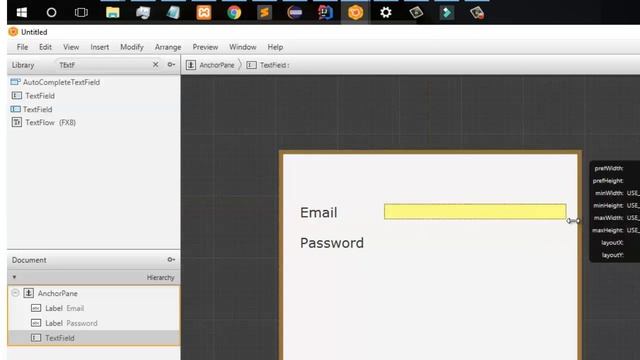
Task: Clear the Library search text
Action: tap(156, 64)
